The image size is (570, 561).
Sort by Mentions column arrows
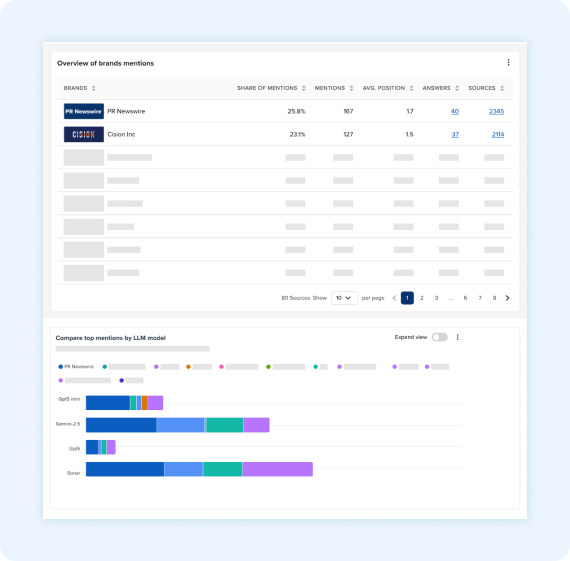click(x=351, y=88)
